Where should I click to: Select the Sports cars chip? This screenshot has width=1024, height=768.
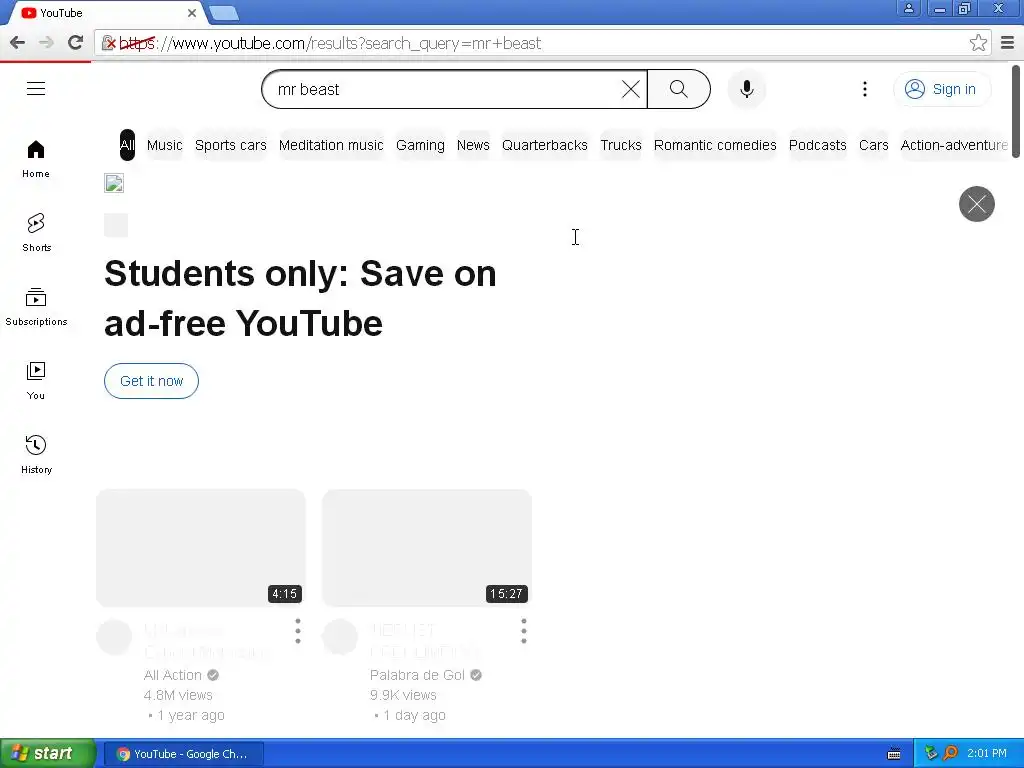[x=231, y=145]
